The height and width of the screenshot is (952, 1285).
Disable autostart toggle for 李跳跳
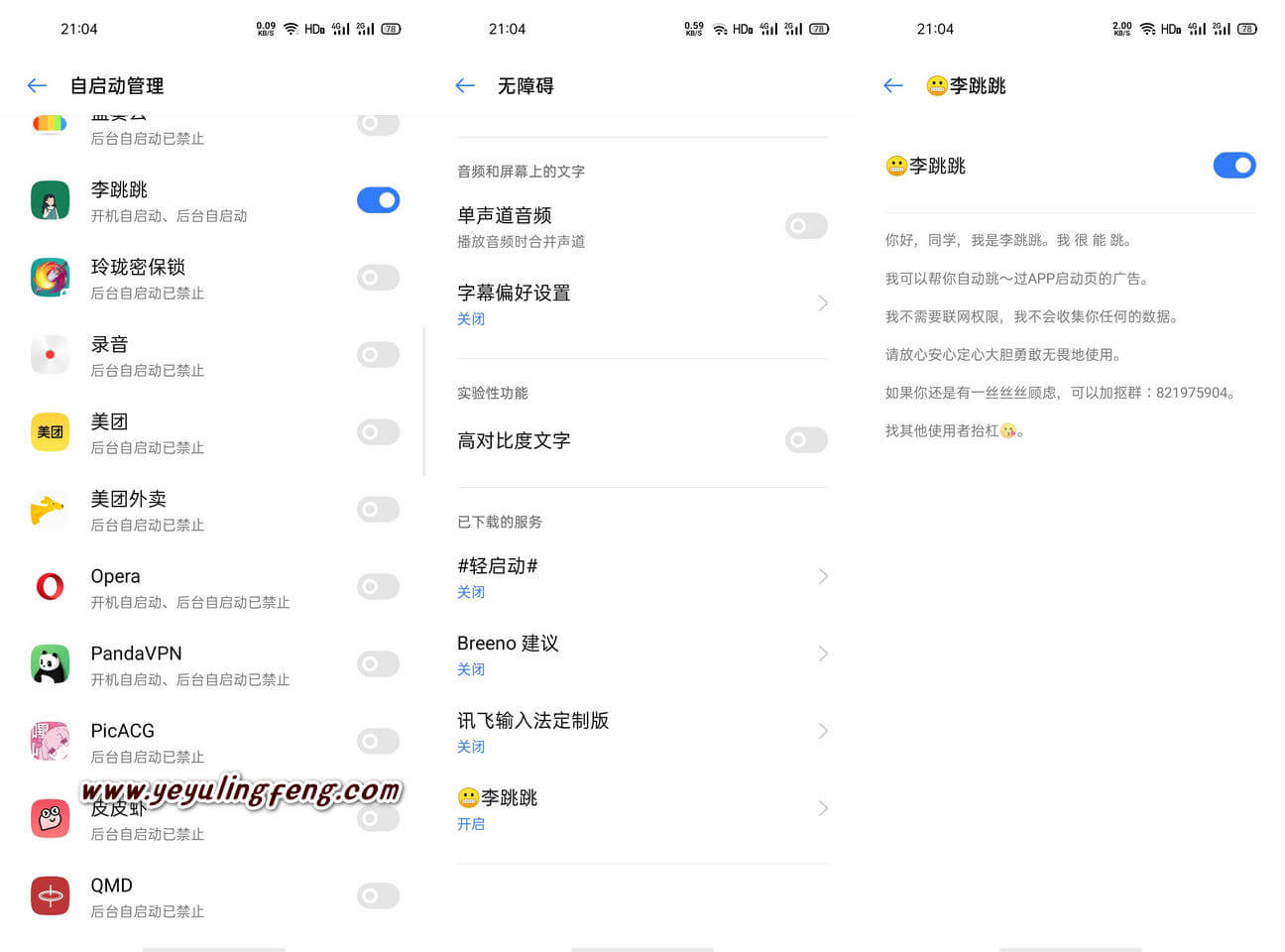tap(379, 200)
